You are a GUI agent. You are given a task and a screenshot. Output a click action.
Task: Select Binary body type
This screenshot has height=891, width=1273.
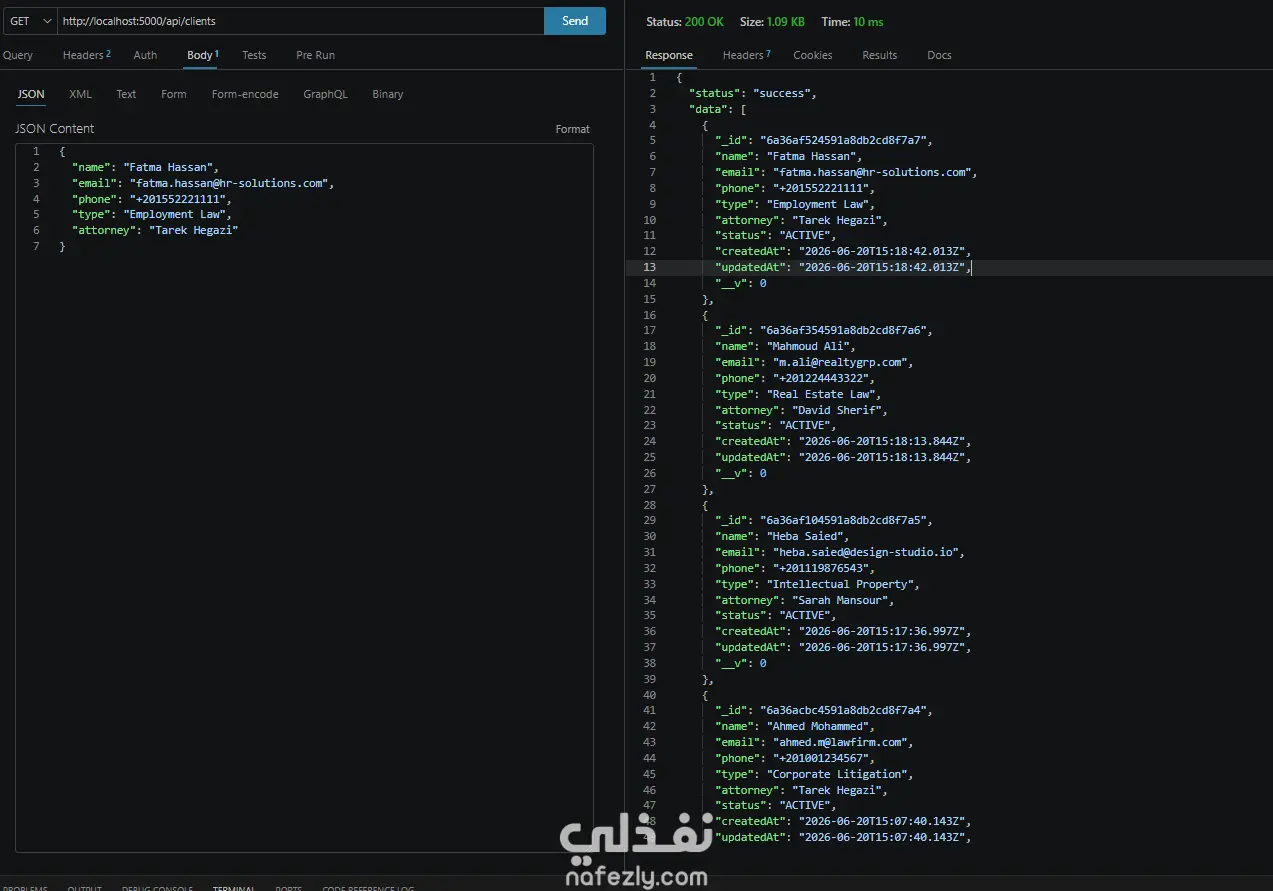pos(388,94)
